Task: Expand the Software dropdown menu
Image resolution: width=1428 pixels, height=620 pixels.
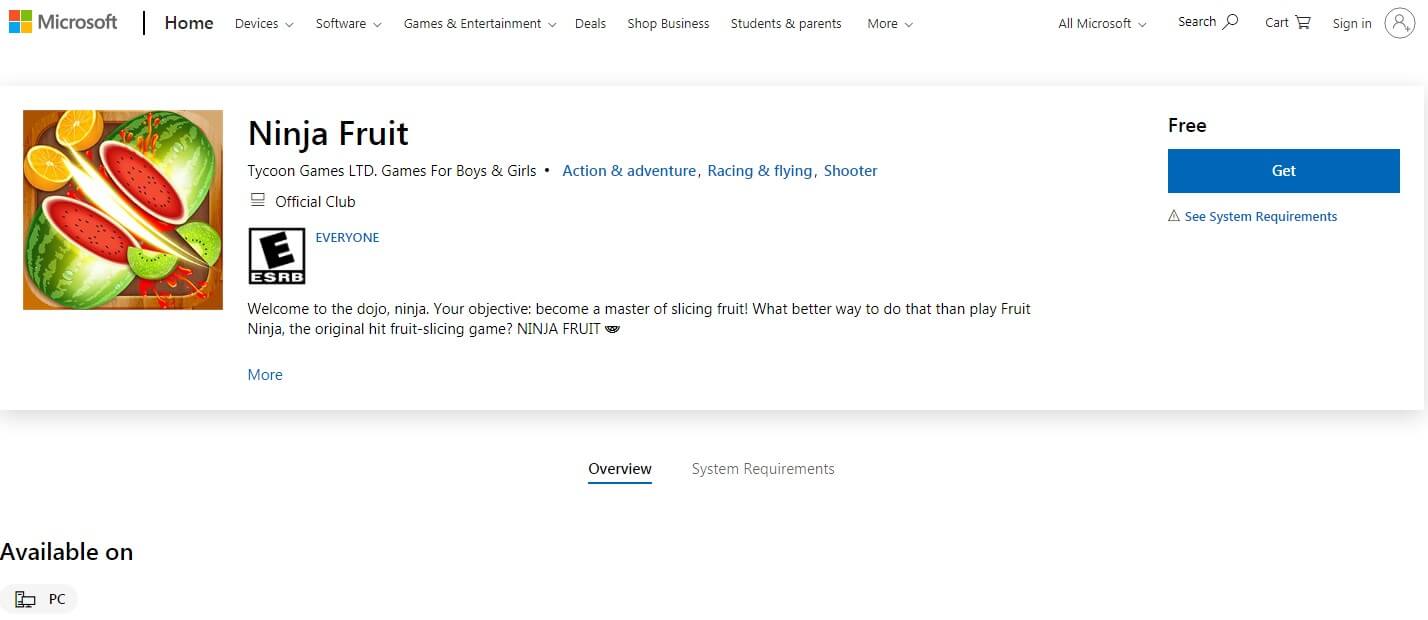Action: pyautogui.click(x=349, y=23)
